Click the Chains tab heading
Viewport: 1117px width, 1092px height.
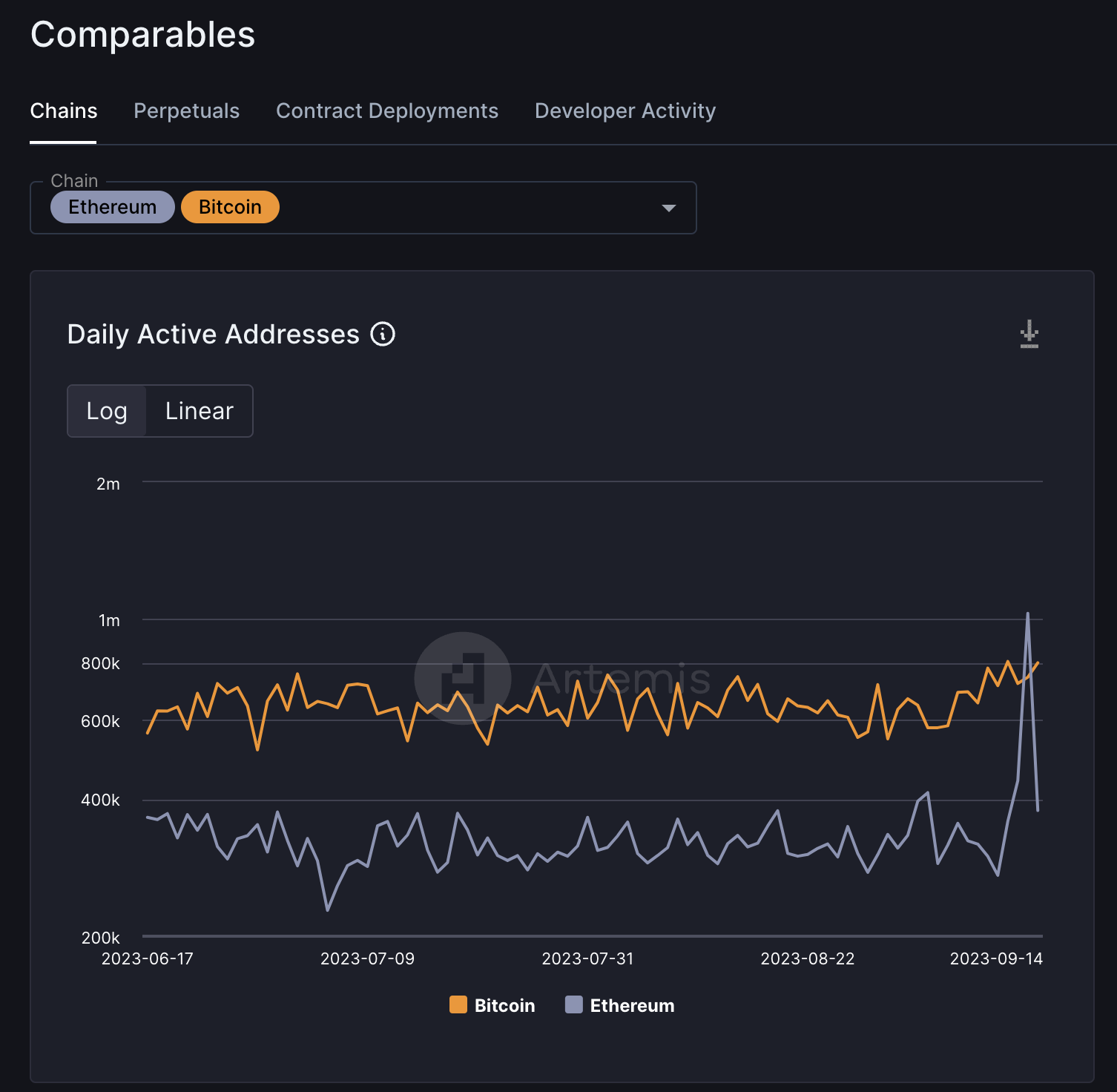click(x=64, y=111)
